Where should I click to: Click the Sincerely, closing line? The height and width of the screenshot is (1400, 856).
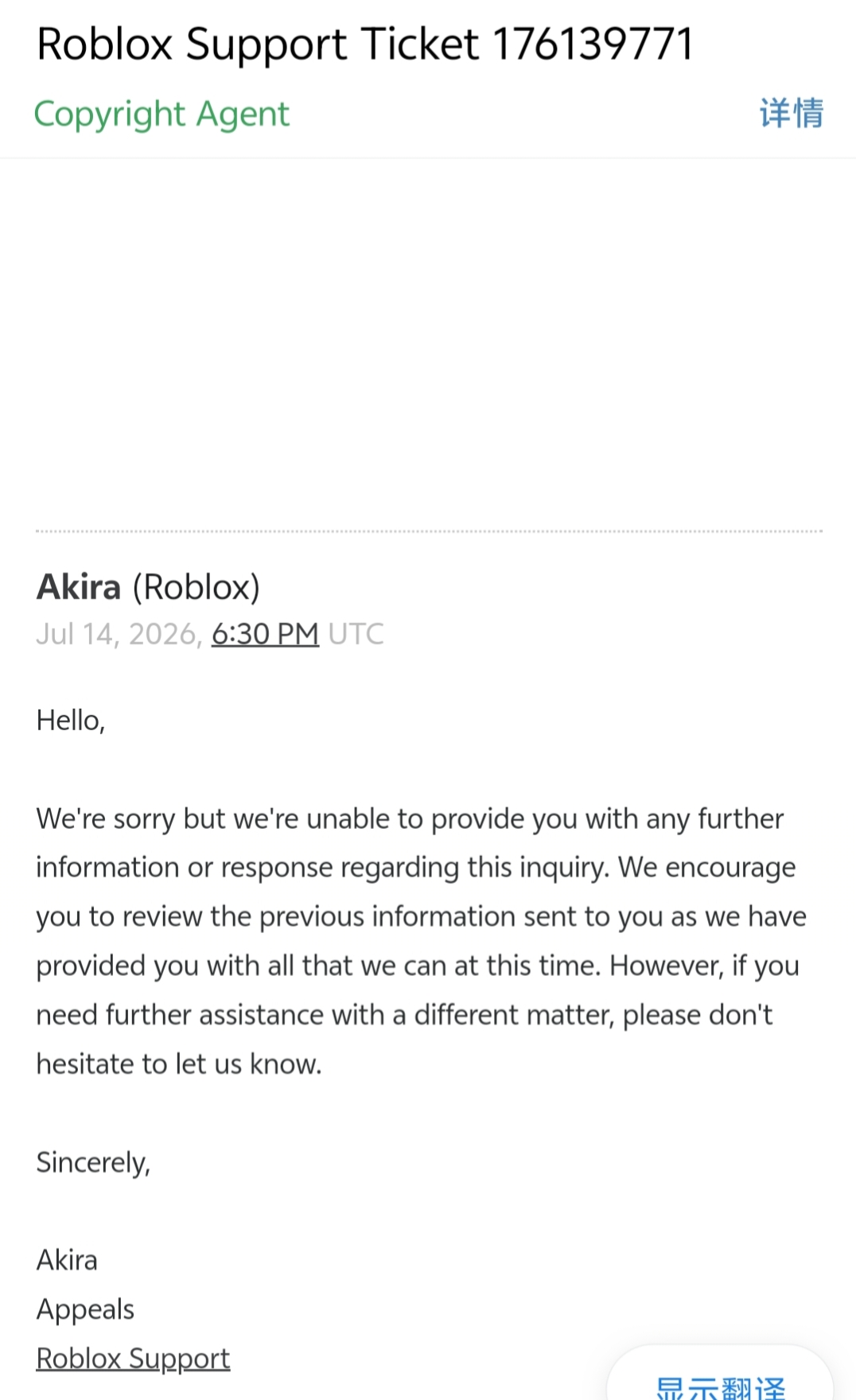pos(93,1163)
